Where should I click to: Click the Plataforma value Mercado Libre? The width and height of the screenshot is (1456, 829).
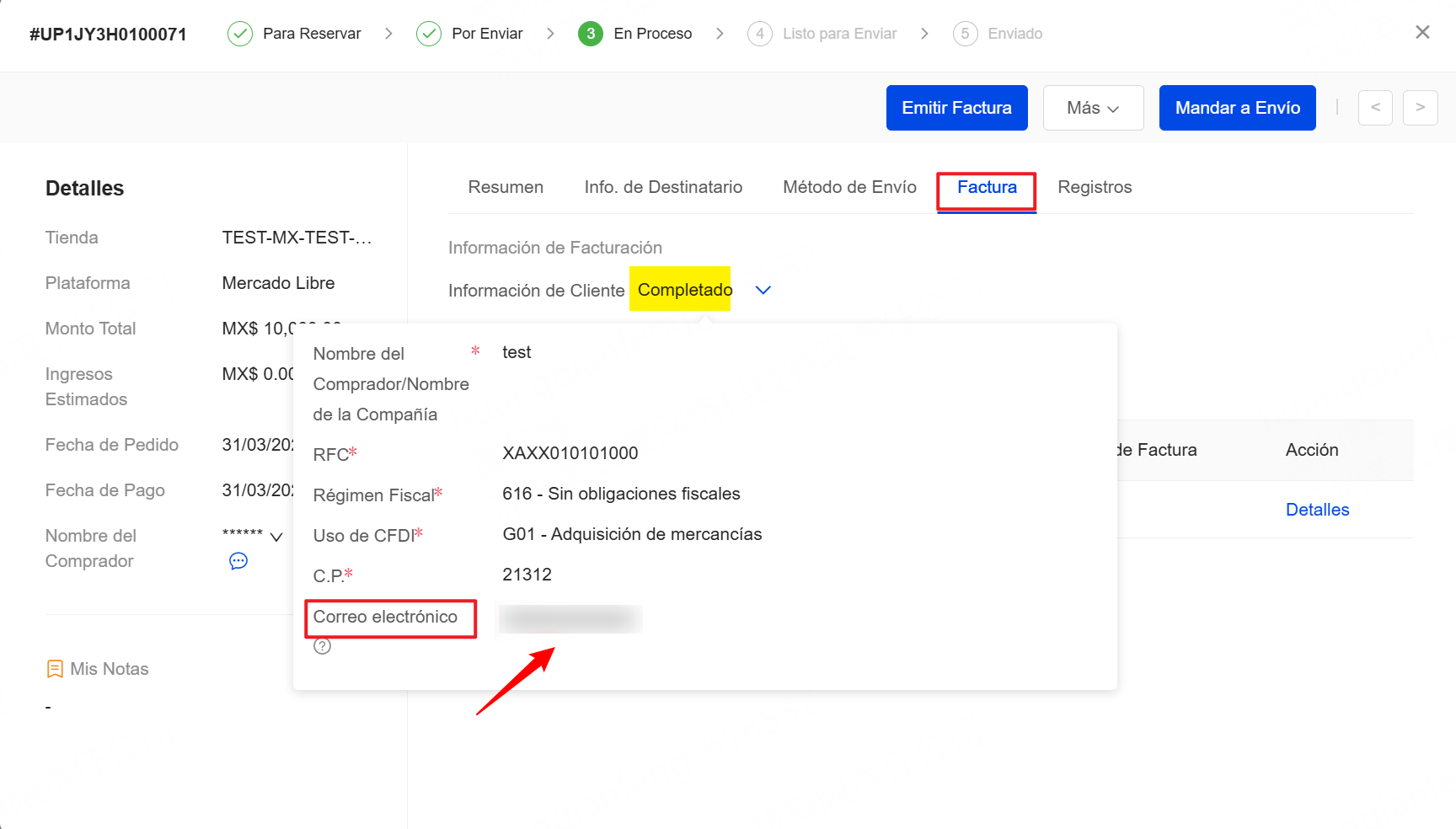tap(278, 283)
